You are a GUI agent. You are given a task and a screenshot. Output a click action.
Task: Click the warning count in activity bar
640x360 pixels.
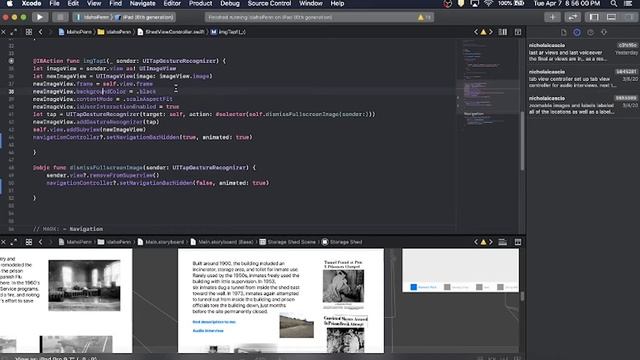pos(424,17)
